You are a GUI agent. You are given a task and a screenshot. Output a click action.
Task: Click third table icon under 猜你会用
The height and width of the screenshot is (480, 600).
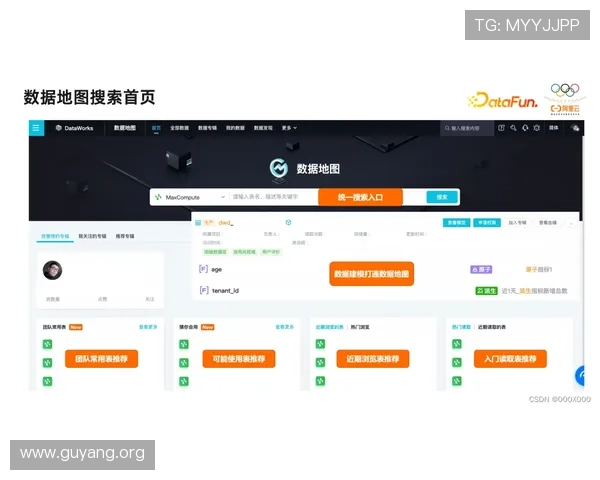(184, 381)
